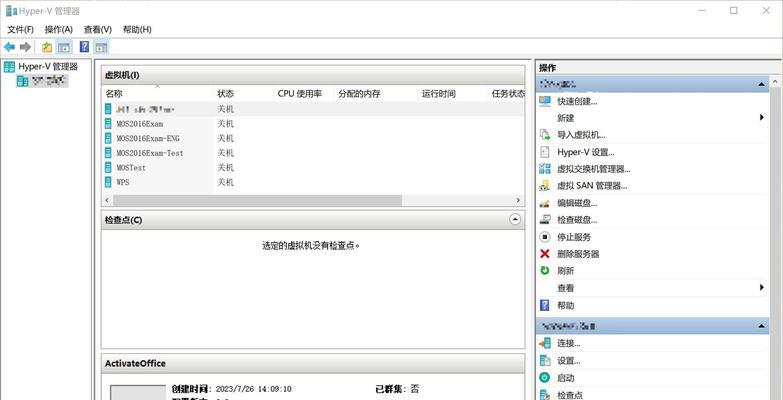Click the 设置 icon under VM actions

point(545,361)
